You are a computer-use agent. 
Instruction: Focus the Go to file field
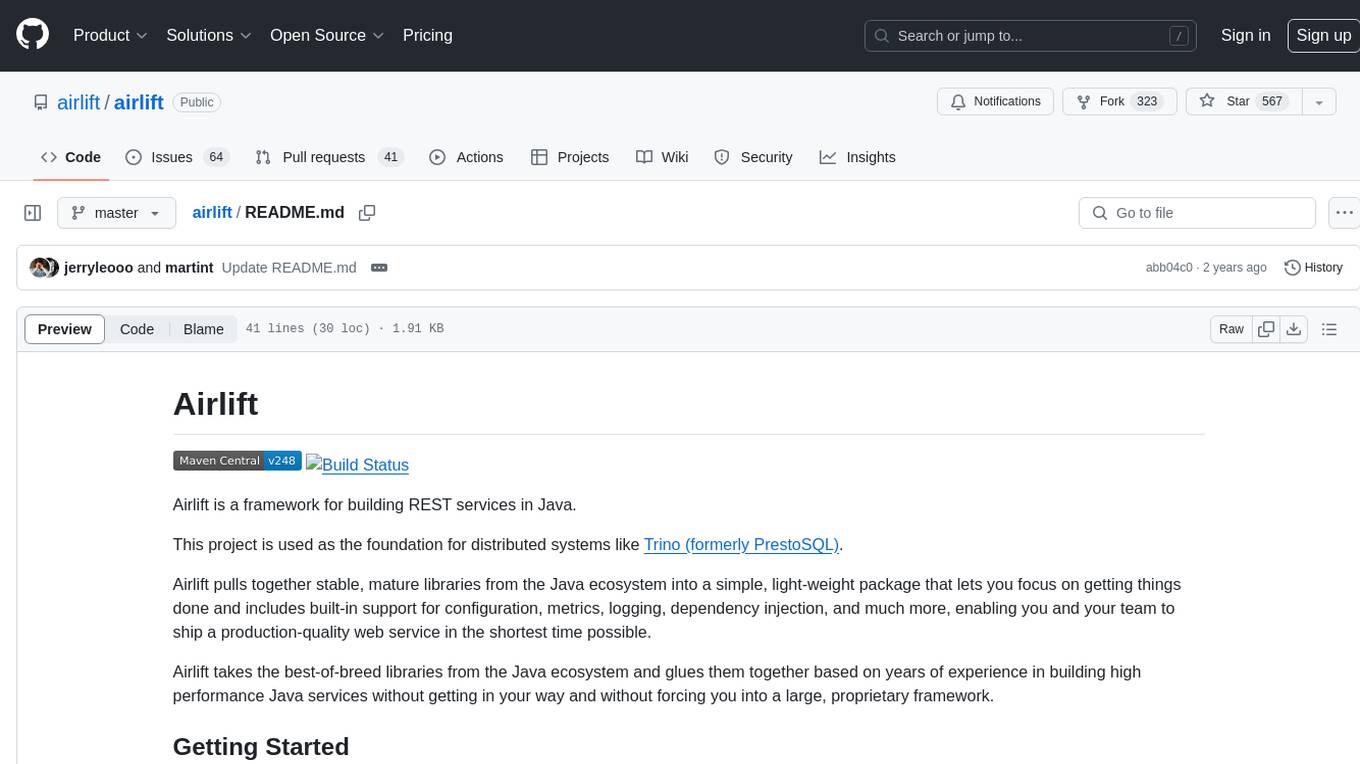[1197, 213]
